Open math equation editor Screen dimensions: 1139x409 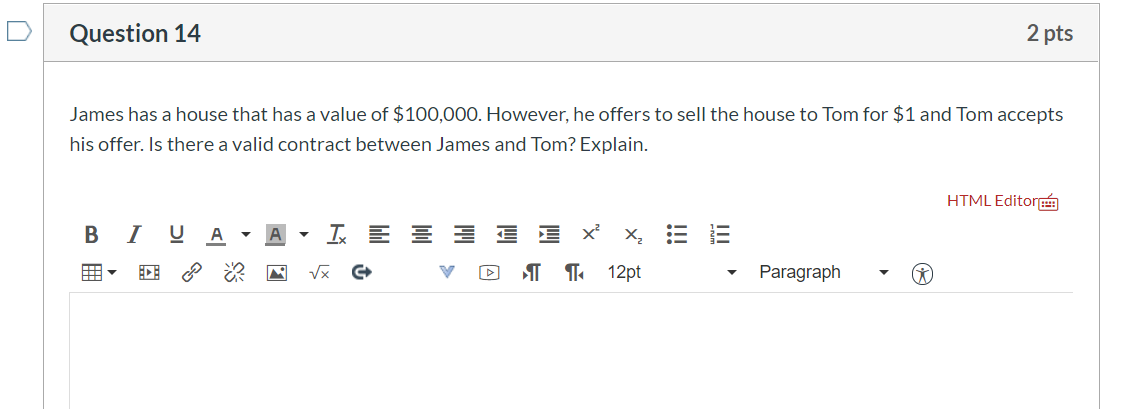319,273
